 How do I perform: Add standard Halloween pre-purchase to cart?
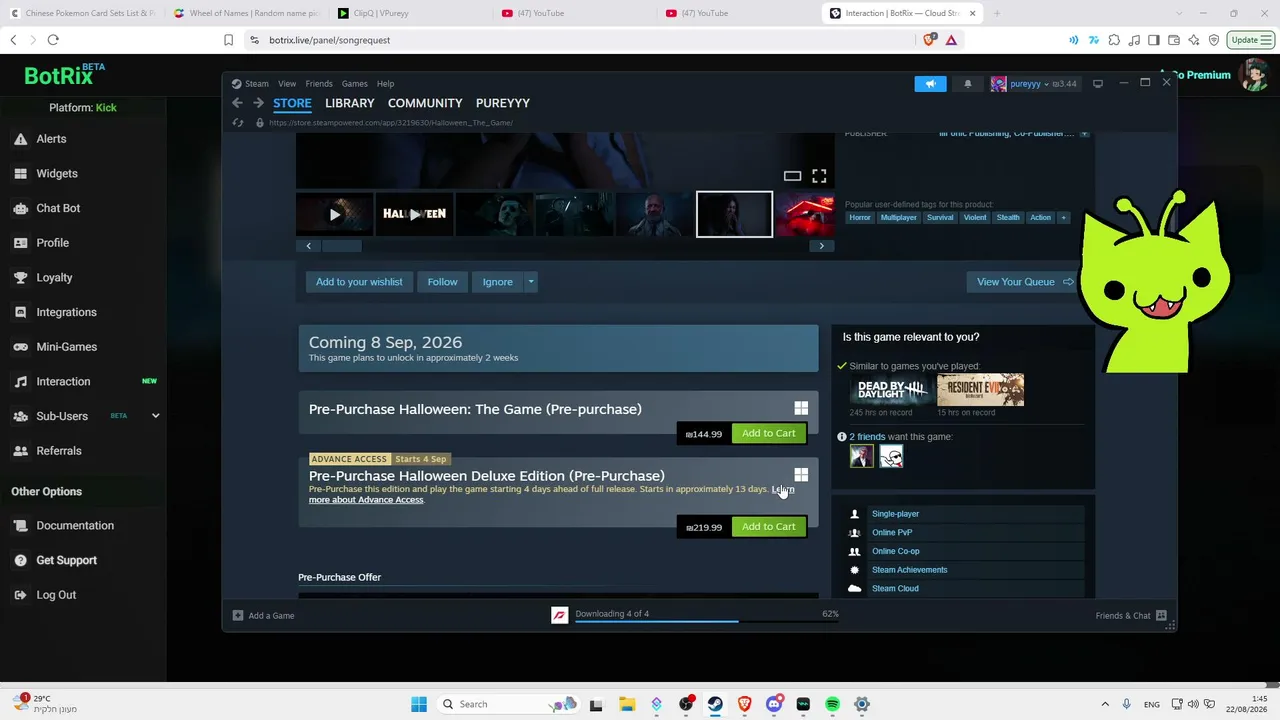coord(769,433)
